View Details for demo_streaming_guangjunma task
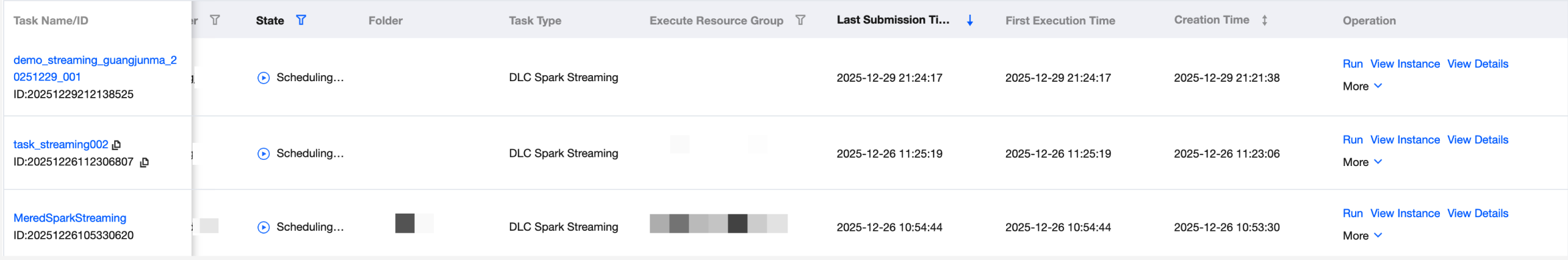Viewport: 1568px width, 260px height. coord(1477,64)
